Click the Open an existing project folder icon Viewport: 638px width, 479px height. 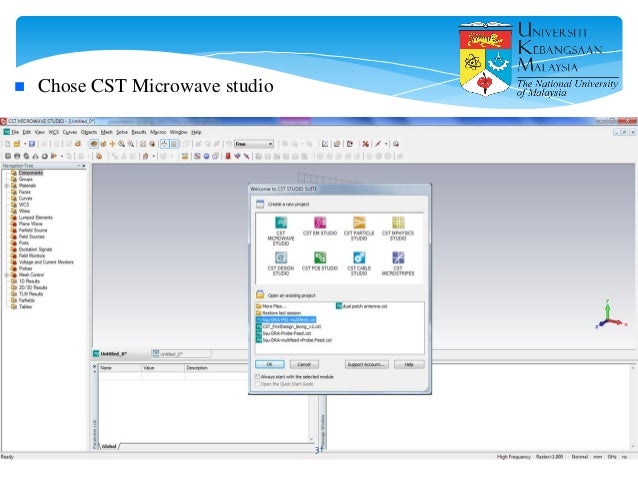[x=260, y=295]
